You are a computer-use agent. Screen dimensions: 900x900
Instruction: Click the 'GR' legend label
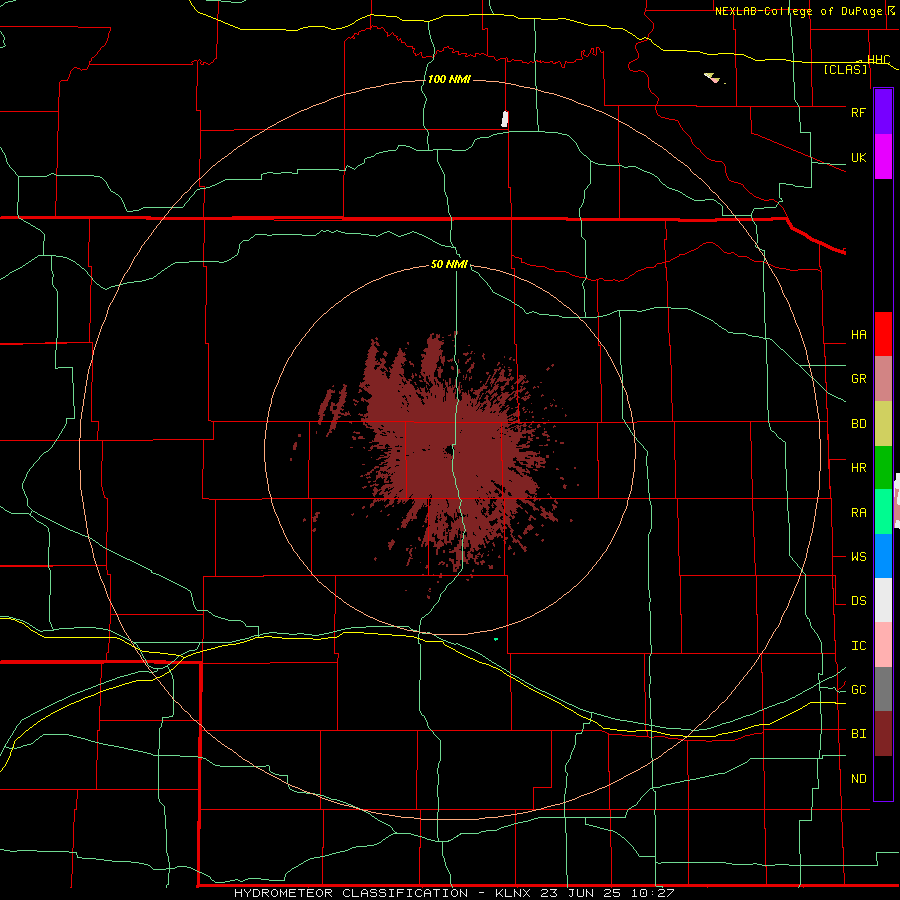(x=858, y=379)
